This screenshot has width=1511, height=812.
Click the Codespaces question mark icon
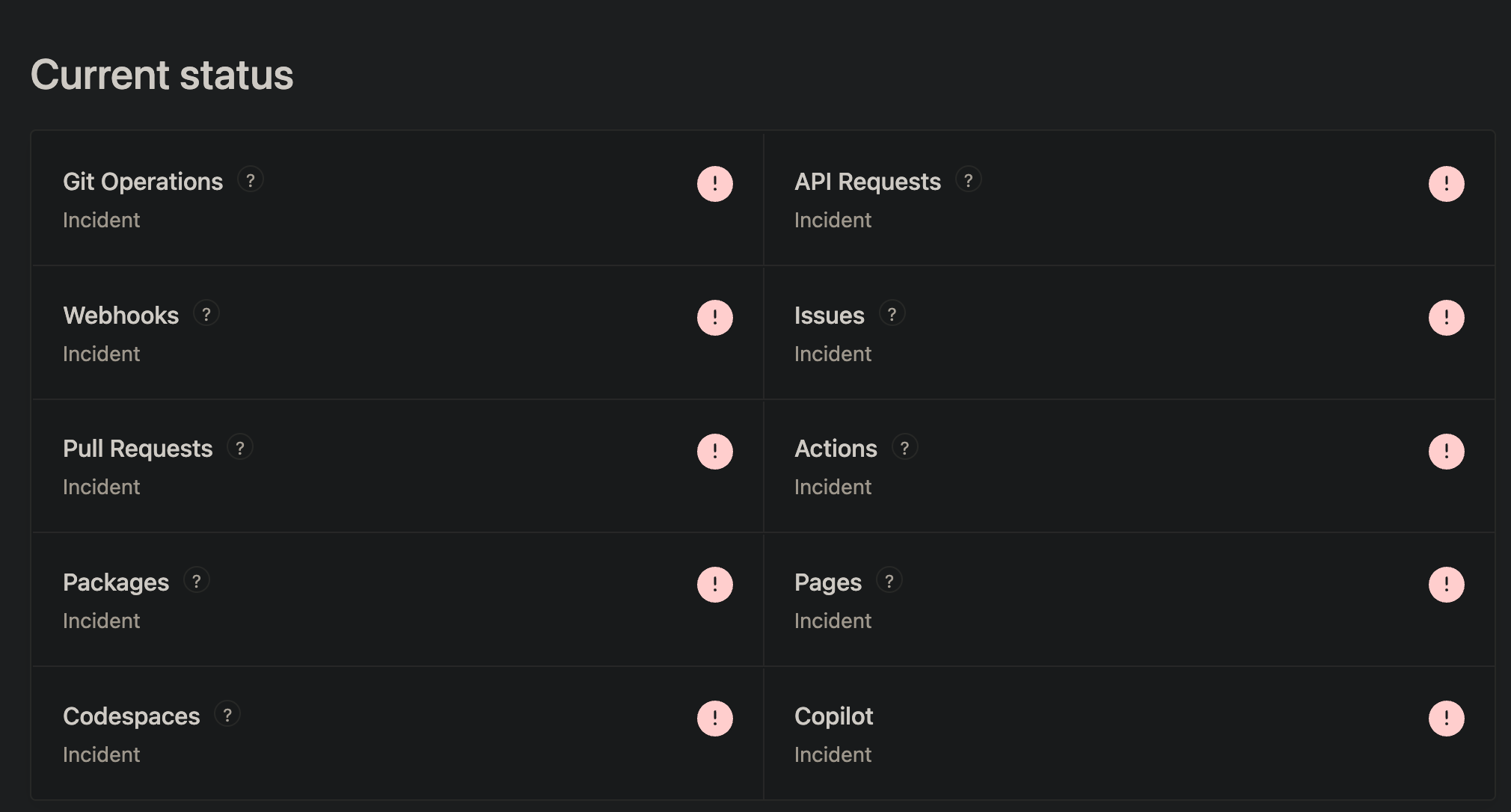pos(227,715)
